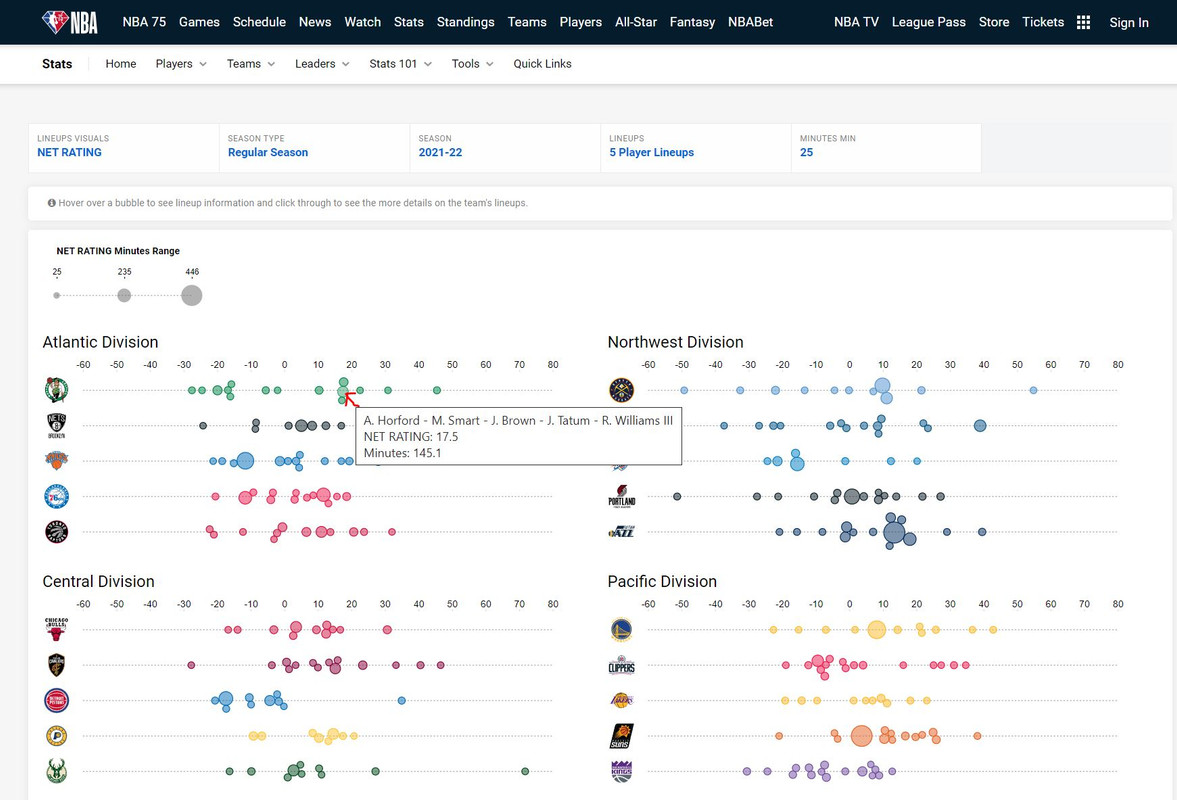
Task: Click the rightmost Celtics lineup bubble
Action: tap(437, 390)
